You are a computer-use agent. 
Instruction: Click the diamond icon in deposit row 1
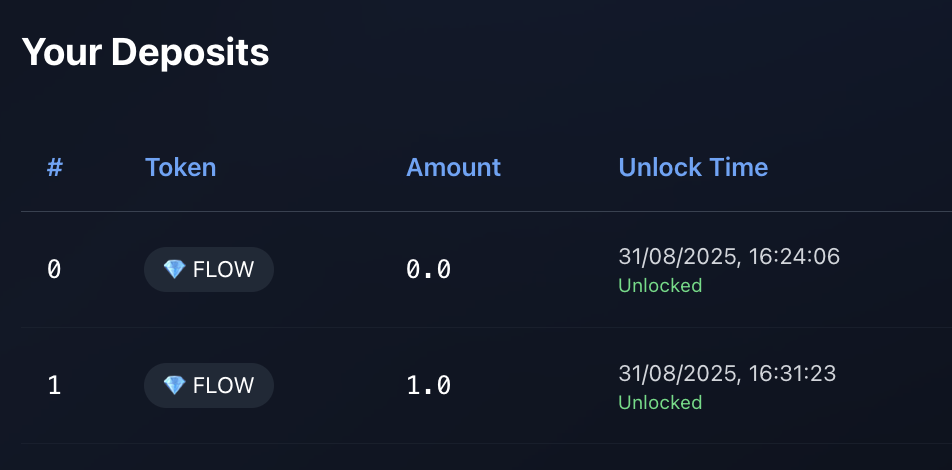click(x=174, y=385)
